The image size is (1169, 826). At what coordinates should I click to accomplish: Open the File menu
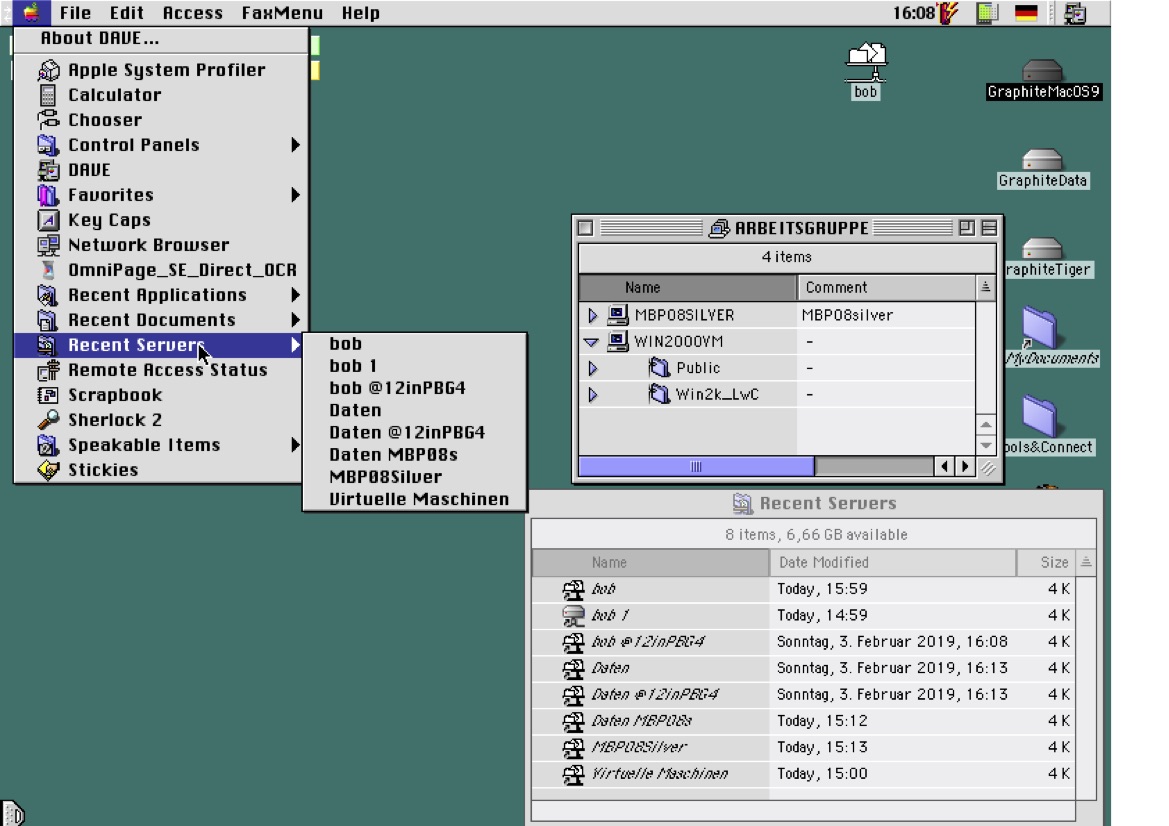[75, 13]
